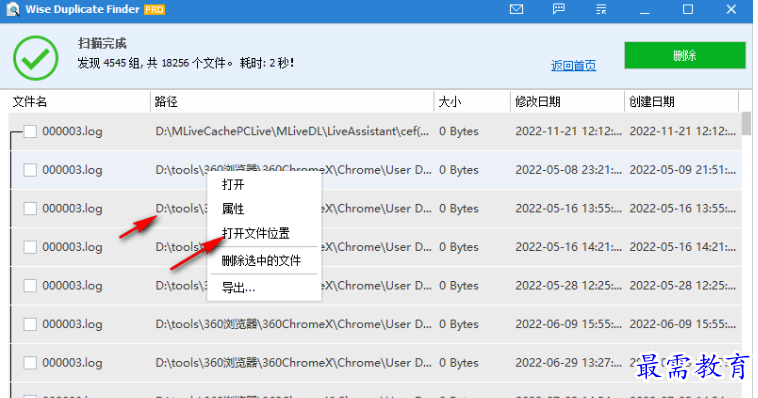Select creation date 2022-05-09 21:51 cell

(683, 170)
